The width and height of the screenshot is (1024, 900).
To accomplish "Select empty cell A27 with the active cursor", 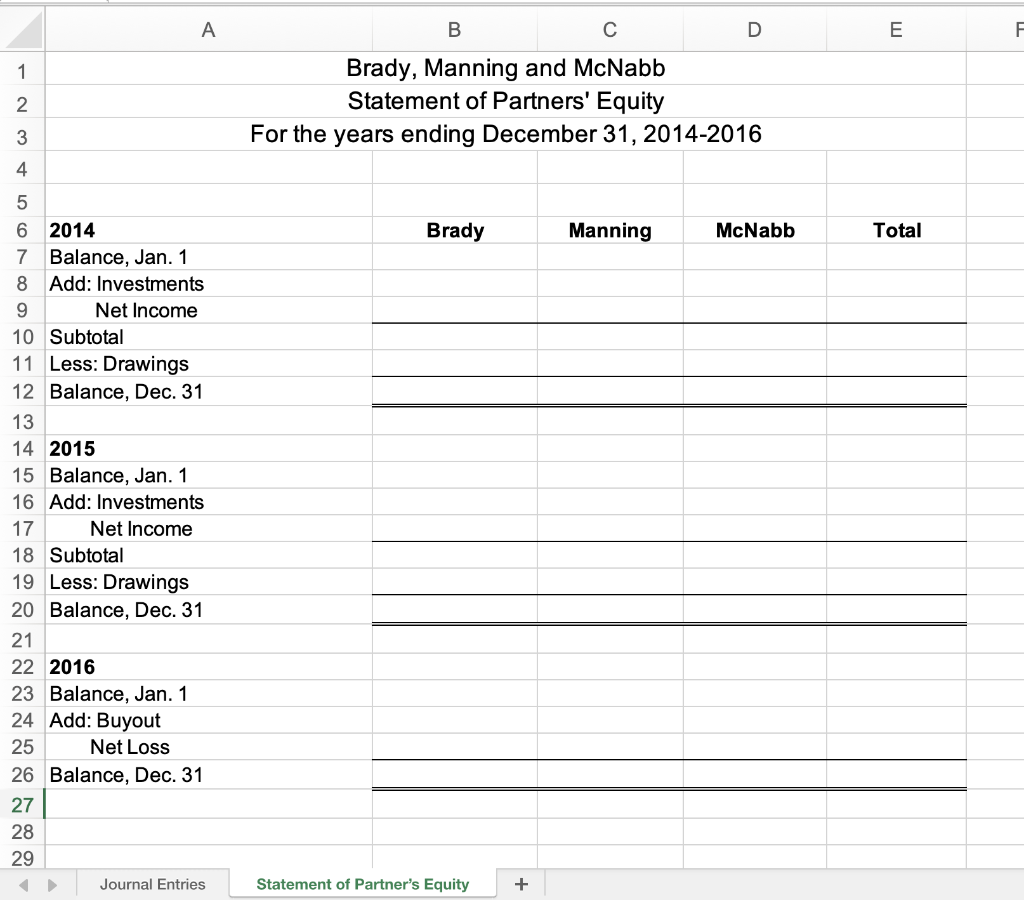I will pos(208,804).
